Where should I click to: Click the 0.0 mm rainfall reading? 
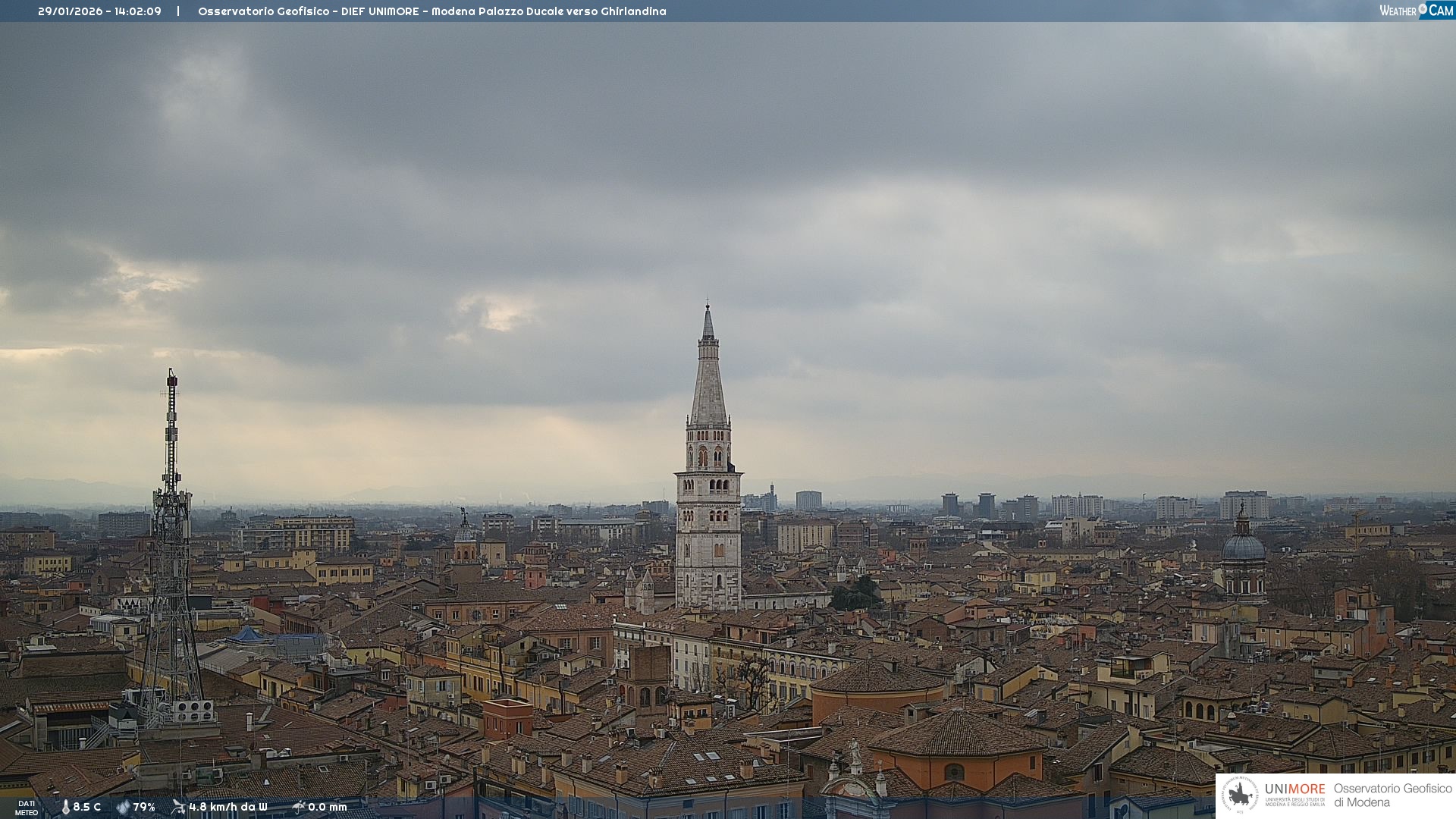pos(328,807)
